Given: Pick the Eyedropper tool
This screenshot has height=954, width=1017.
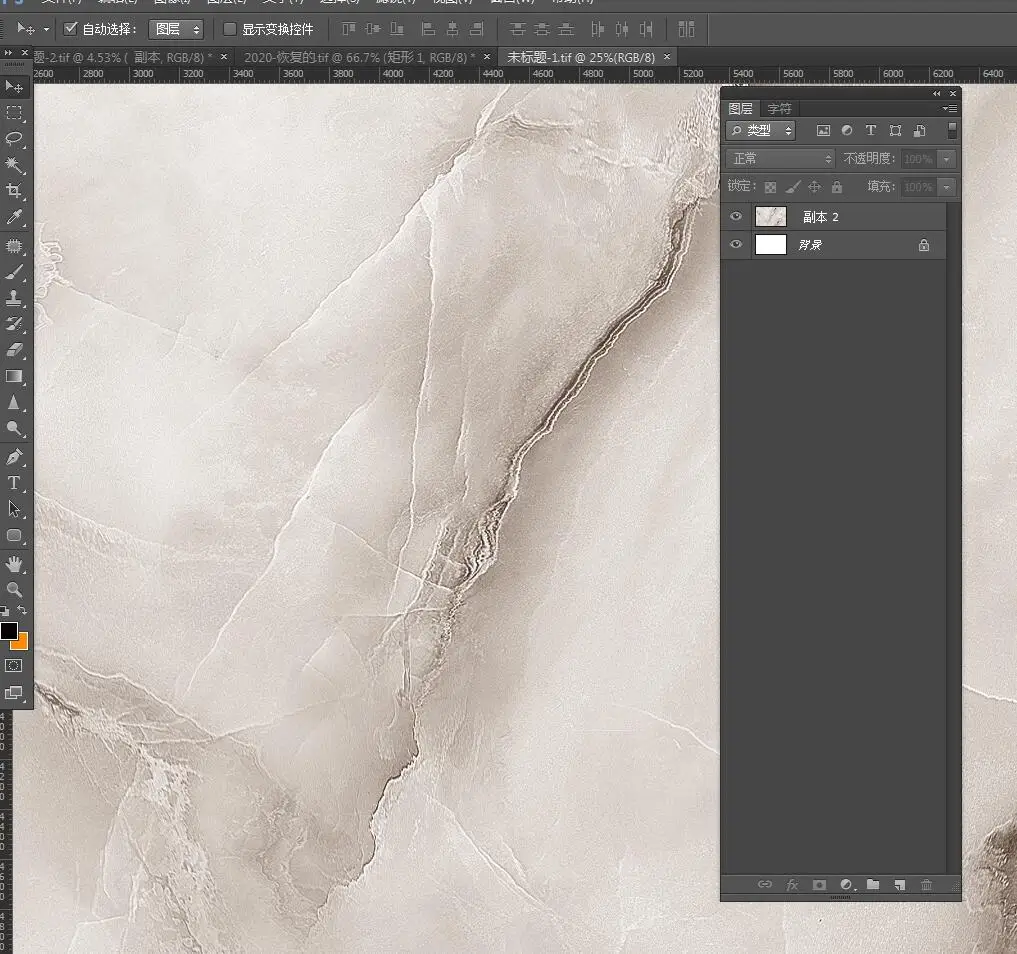Looking at the screenshot, I should tap(14, 217).
